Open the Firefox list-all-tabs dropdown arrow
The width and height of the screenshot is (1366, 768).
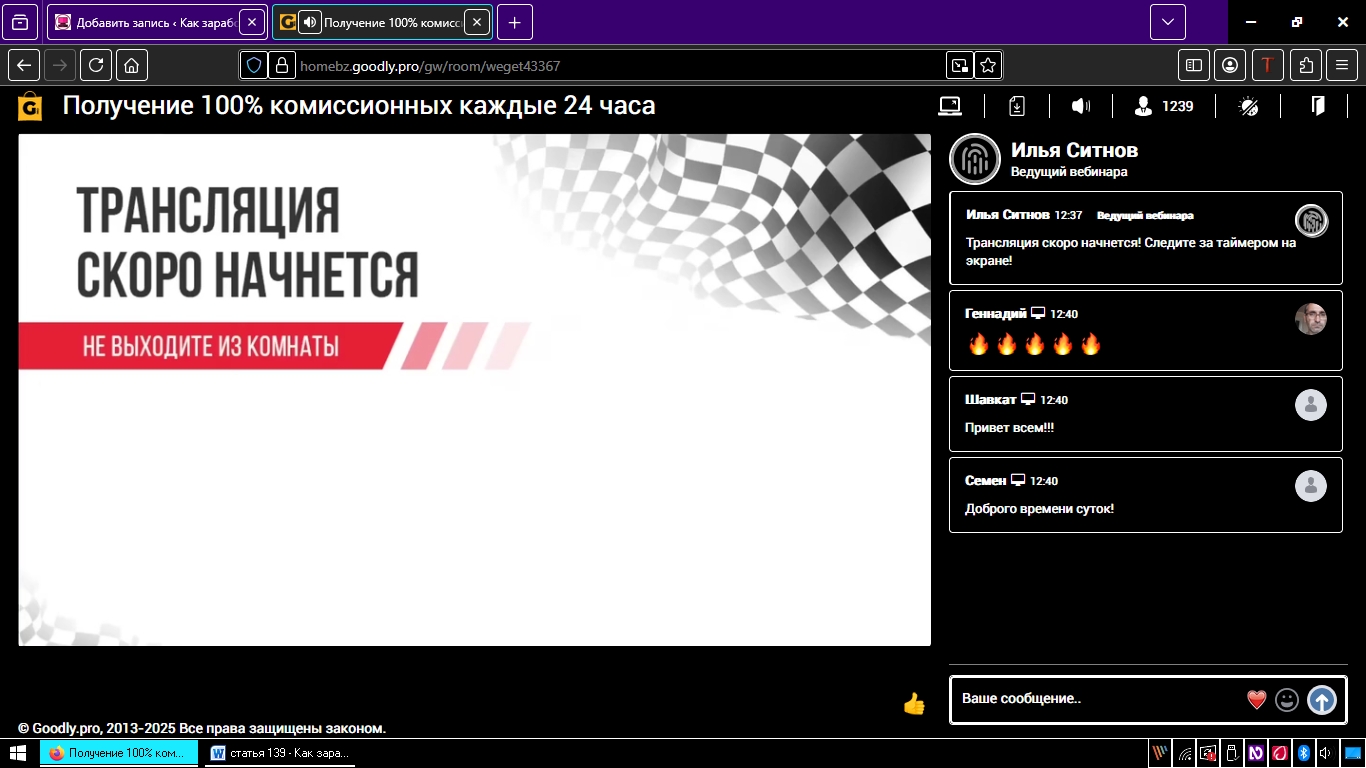pos(1167,22)
